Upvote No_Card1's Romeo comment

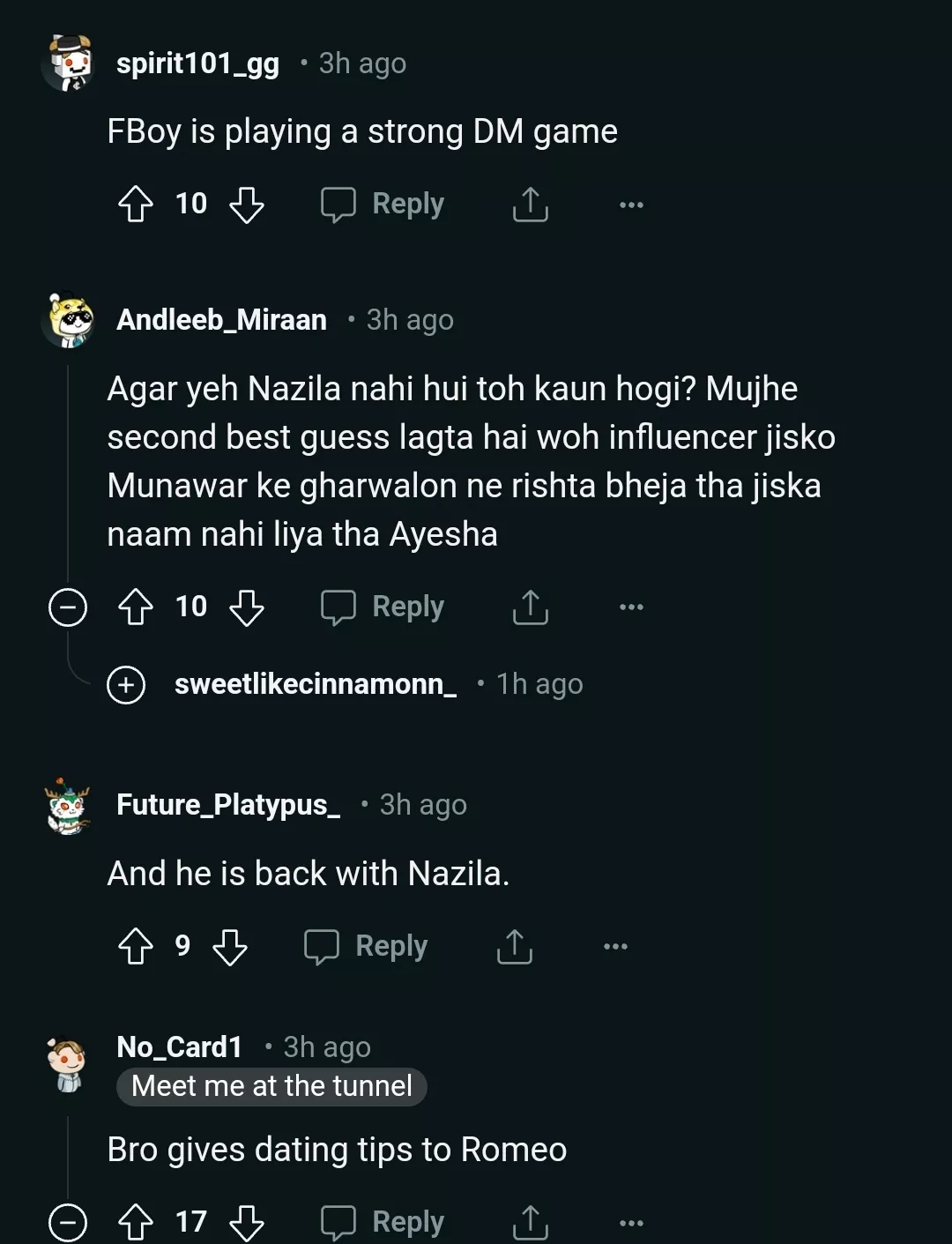(x=136, y=1222)
